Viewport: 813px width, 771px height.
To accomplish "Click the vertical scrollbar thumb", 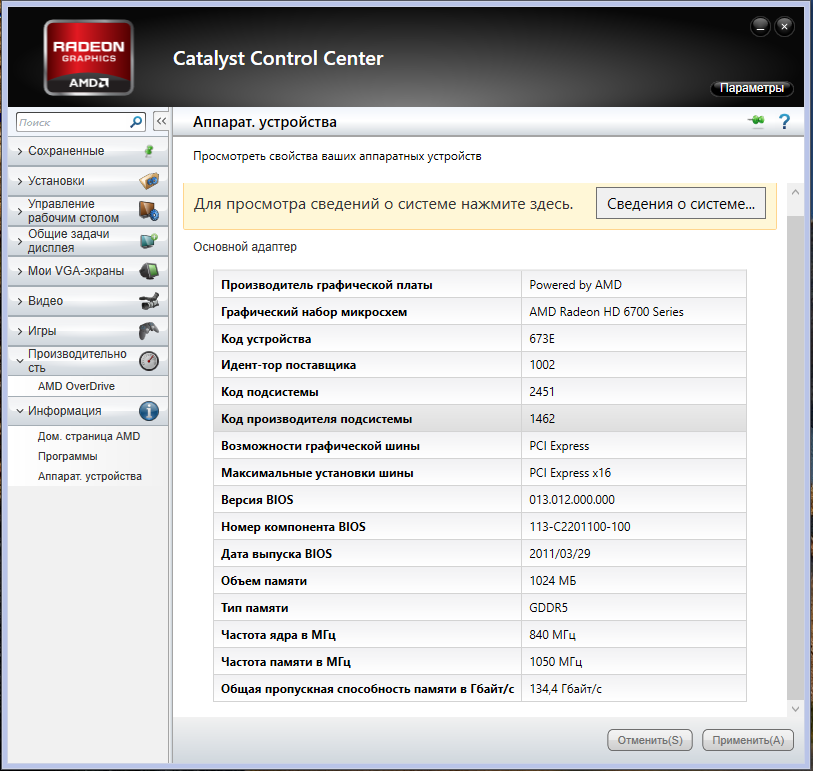I will [795, 459].
